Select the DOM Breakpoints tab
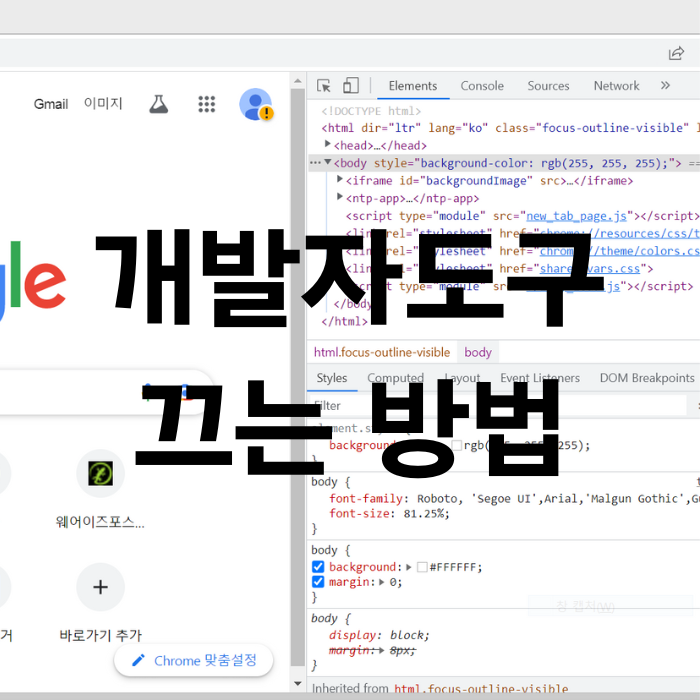Image resolution: width=700 pixels, height=700 pixels. tap(647, 378)
